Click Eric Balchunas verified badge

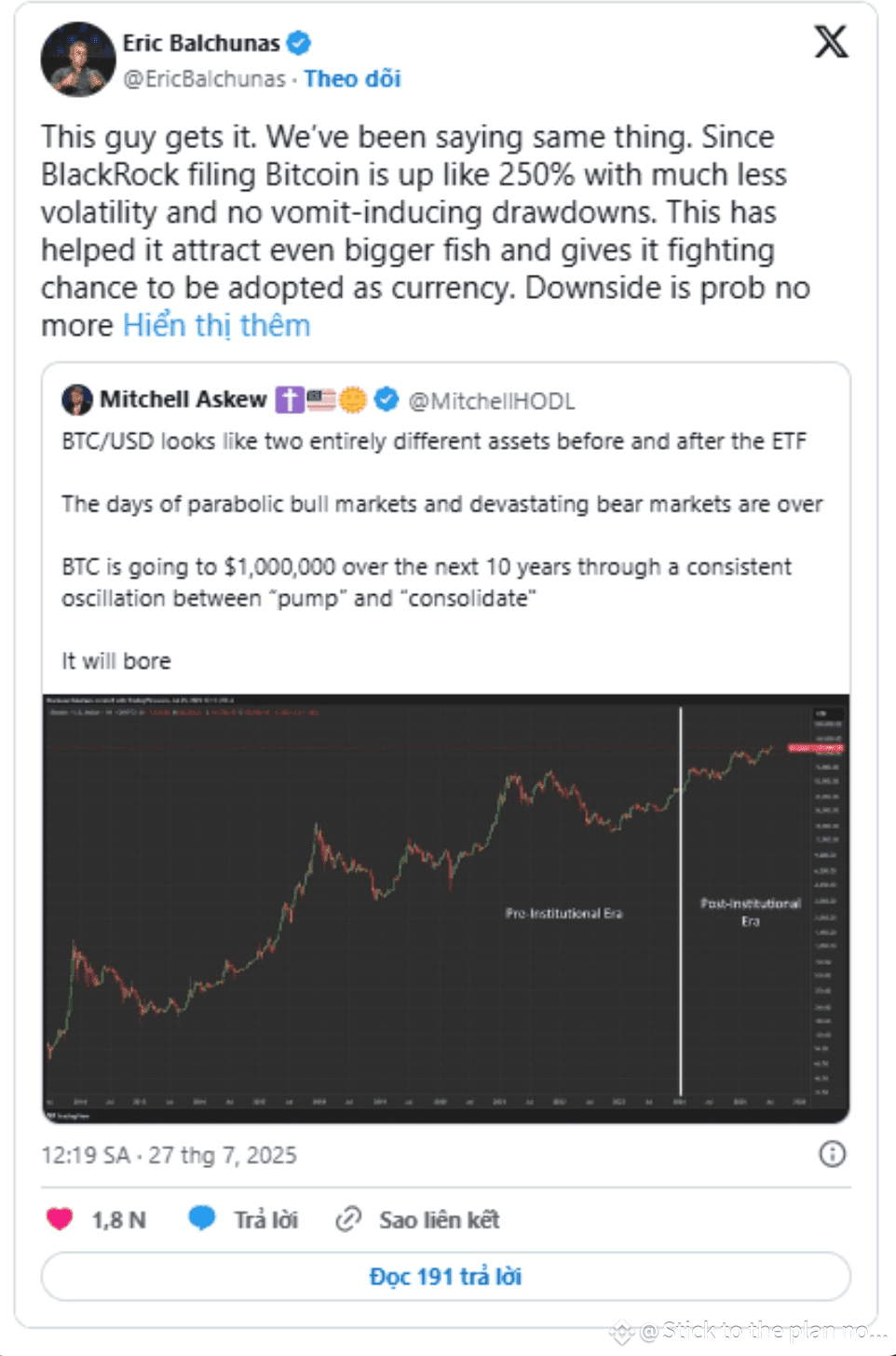[298, 43]
